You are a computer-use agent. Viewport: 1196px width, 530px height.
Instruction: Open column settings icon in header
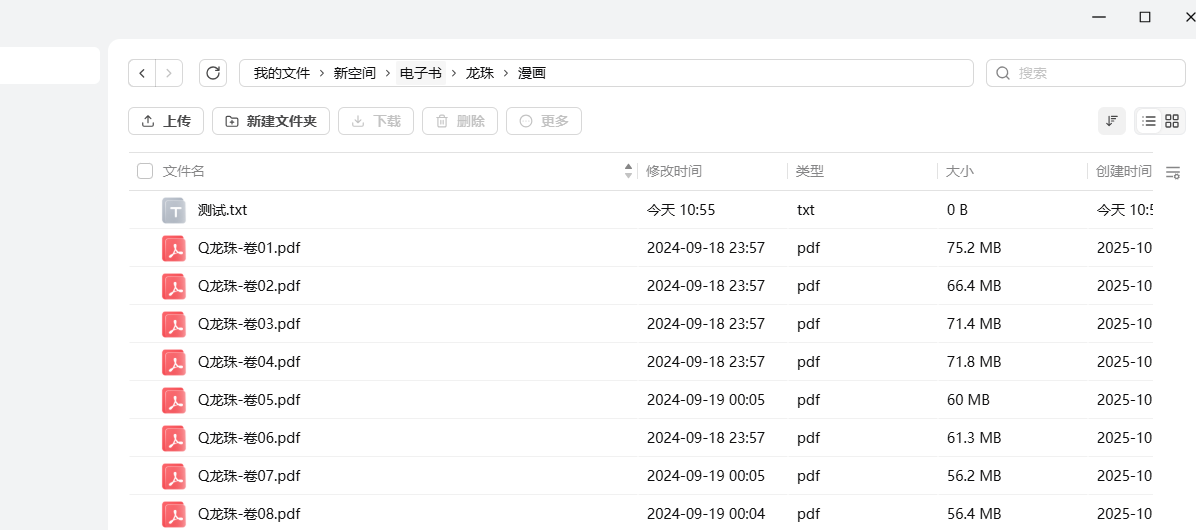(x=1173, y=172)
